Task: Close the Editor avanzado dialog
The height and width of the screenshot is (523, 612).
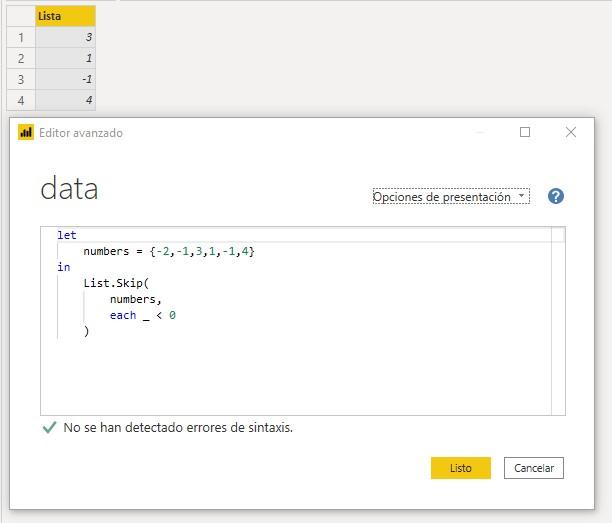Action: (571, 132)
